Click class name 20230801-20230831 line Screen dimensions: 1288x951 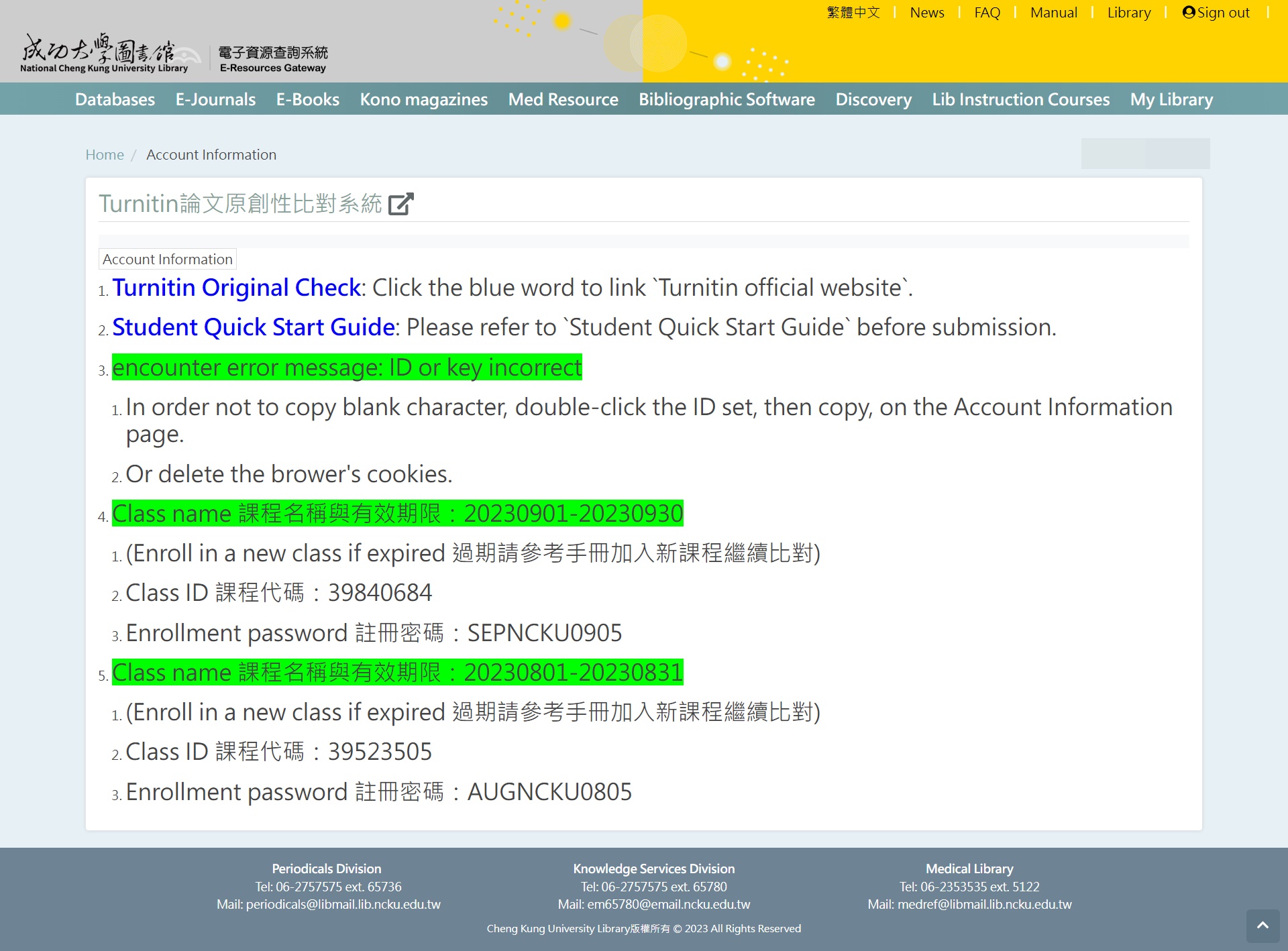click(x=398, y=673)
